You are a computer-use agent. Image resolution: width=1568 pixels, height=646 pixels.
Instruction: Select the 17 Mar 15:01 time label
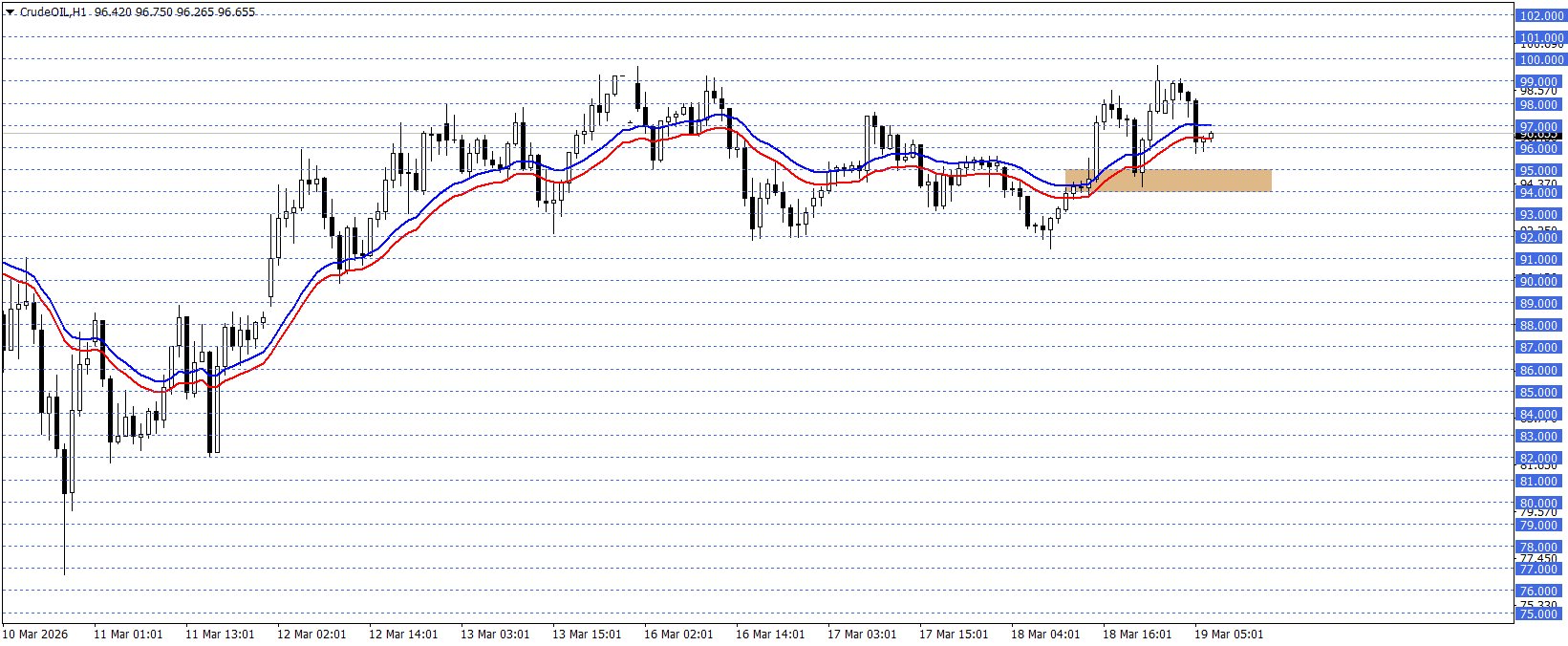(x=954, y=635)
